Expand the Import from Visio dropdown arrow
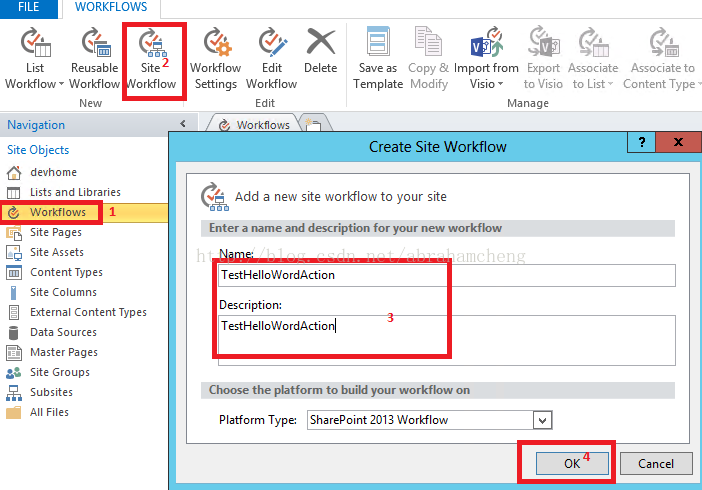Screen dimensions: 702x490 (x=500, y=84)
